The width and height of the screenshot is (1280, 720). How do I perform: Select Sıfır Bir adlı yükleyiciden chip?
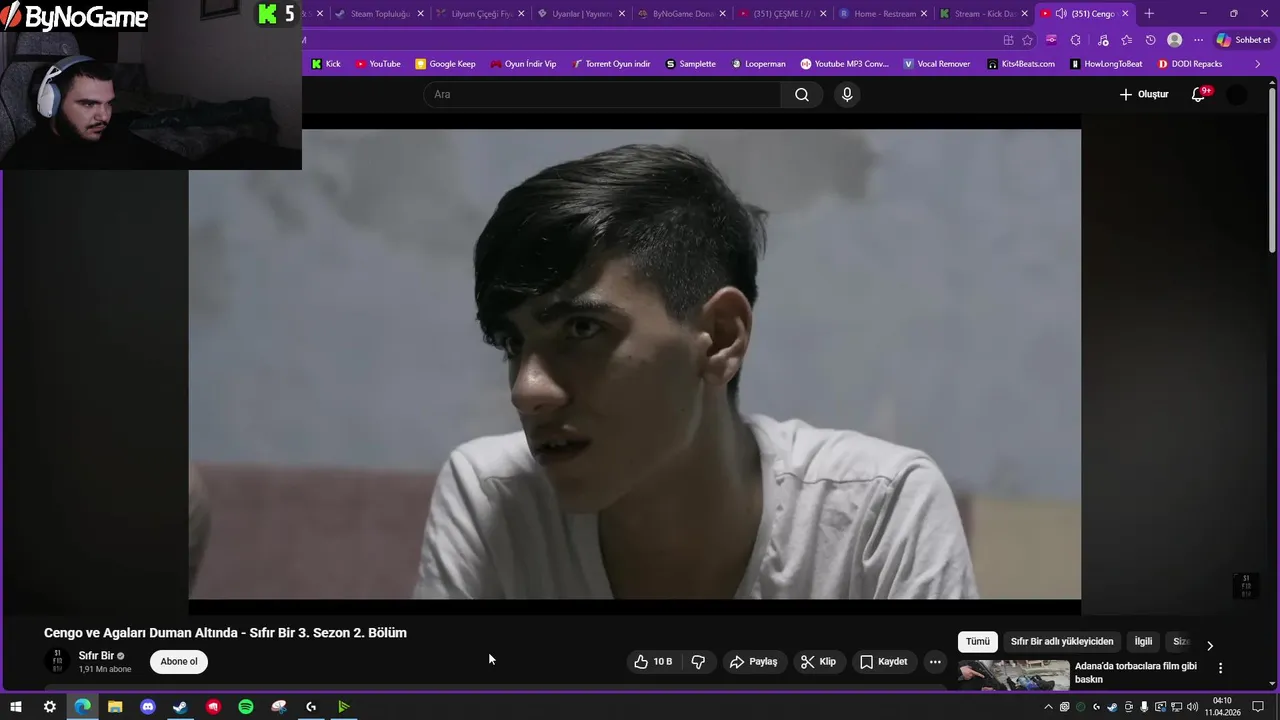click(x=1061, y=642)
